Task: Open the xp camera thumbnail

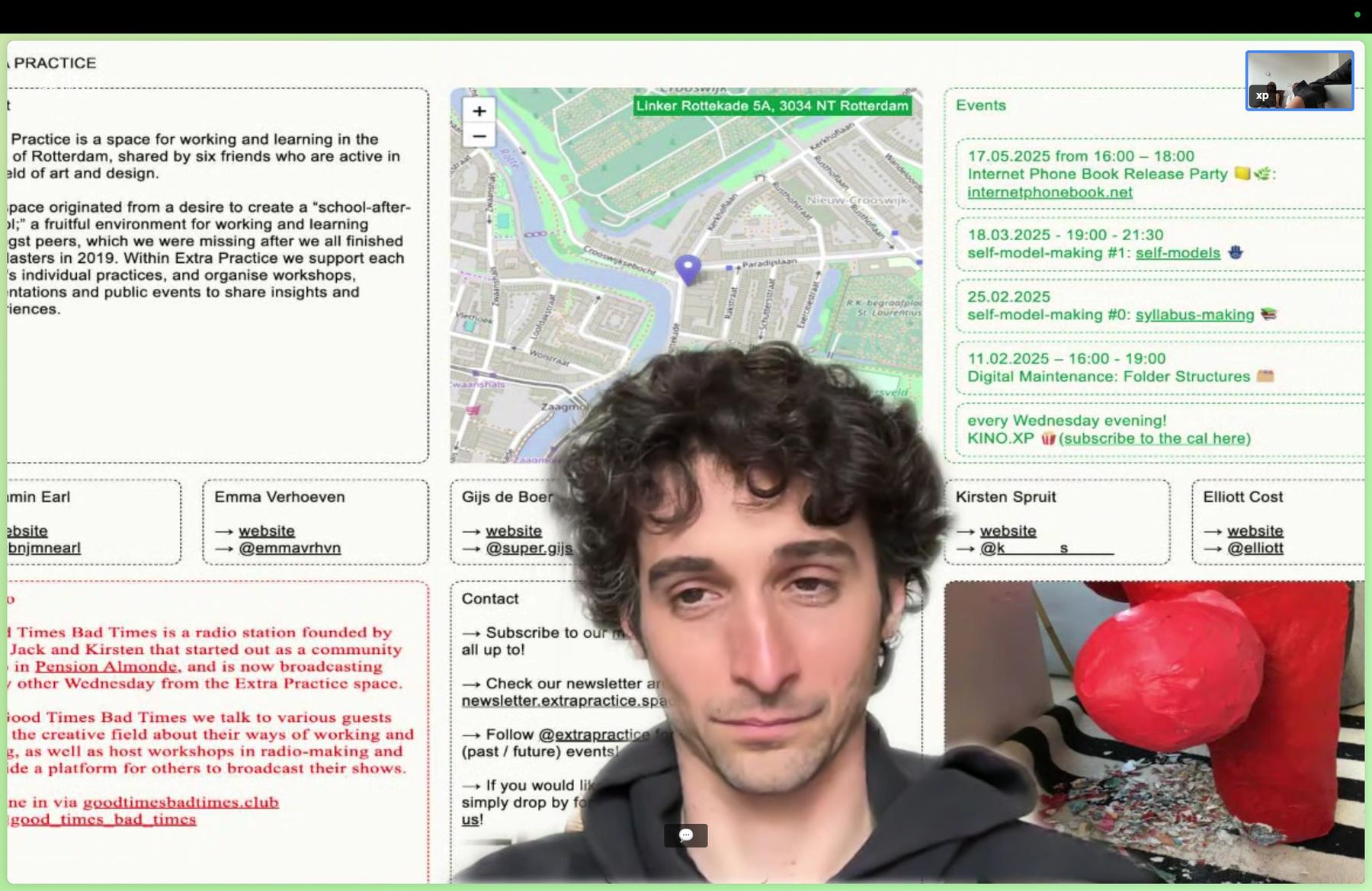Action: pos(1299,81)
